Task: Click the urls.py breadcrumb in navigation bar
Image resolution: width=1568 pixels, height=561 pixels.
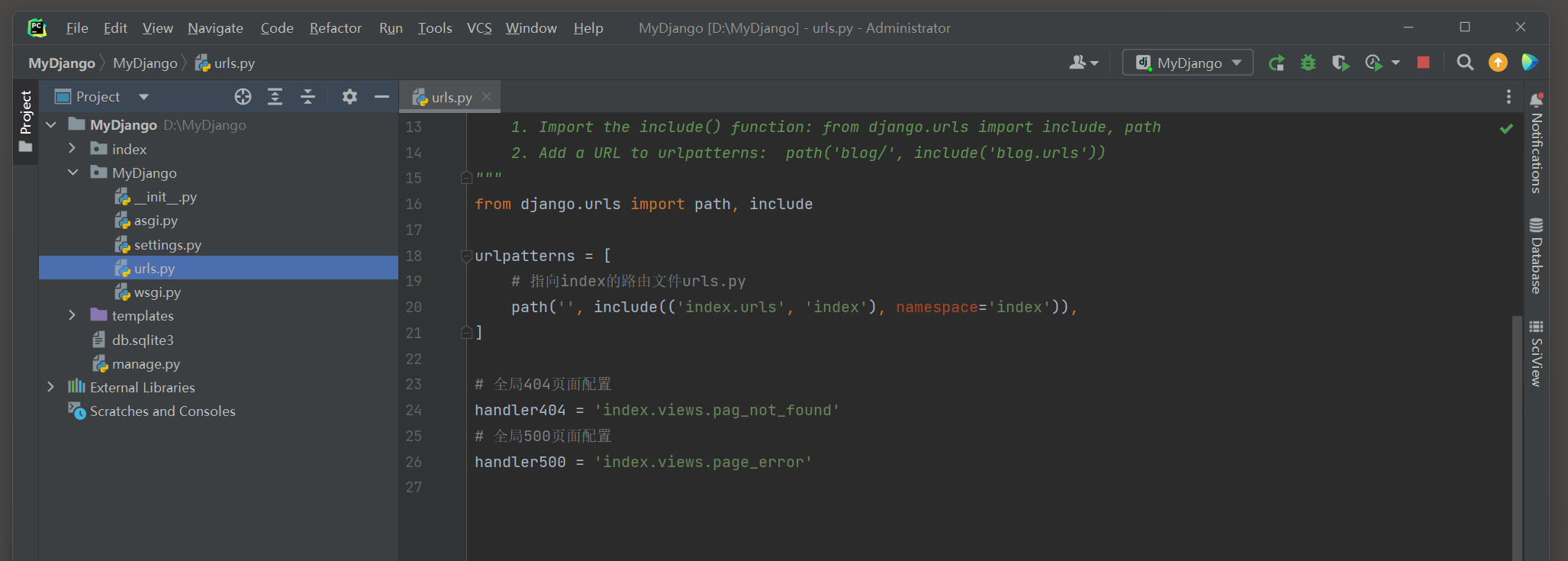Action: coord(225,63)
